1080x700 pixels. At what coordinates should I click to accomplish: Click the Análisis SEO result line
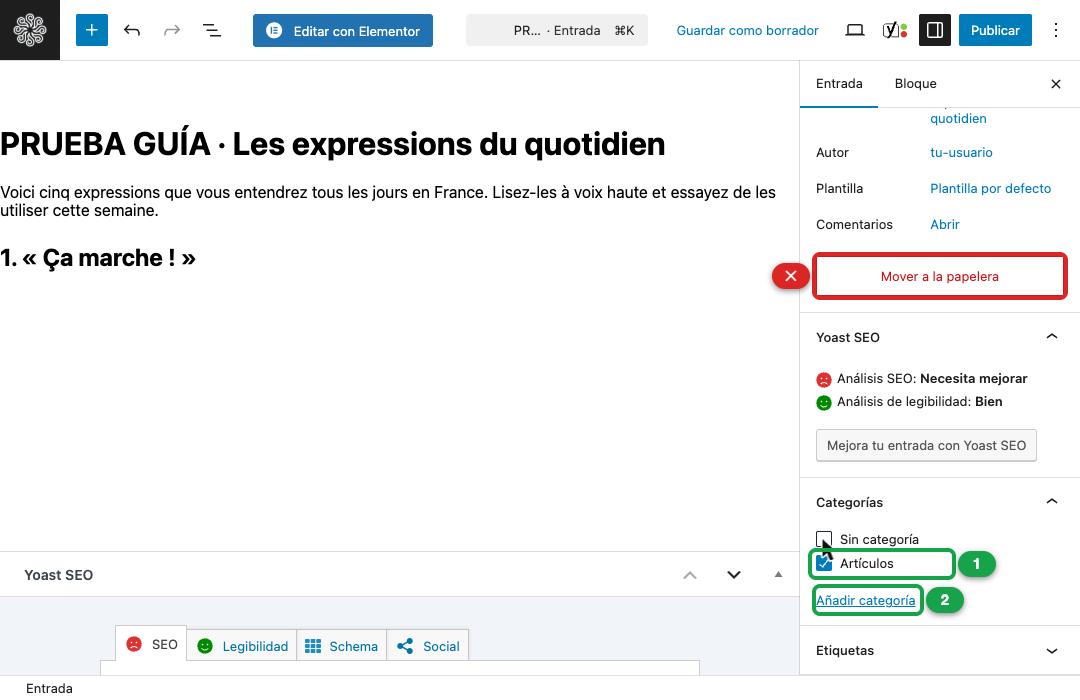(922, 378)
